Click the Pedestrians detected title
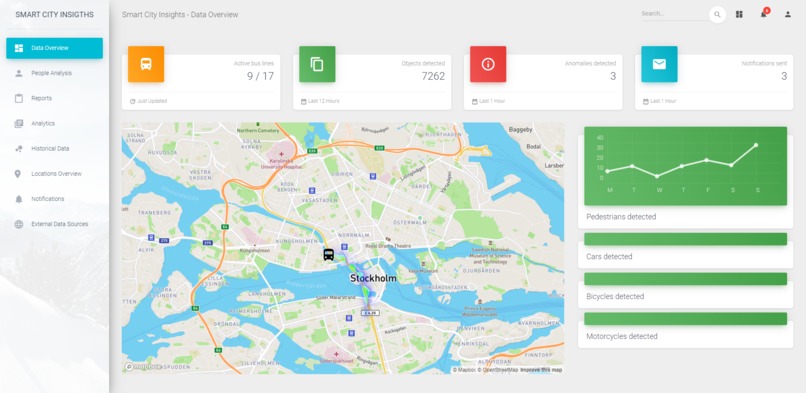Image resolution: width=806 pixels, height=393 pixels. [x=621, y=217]
